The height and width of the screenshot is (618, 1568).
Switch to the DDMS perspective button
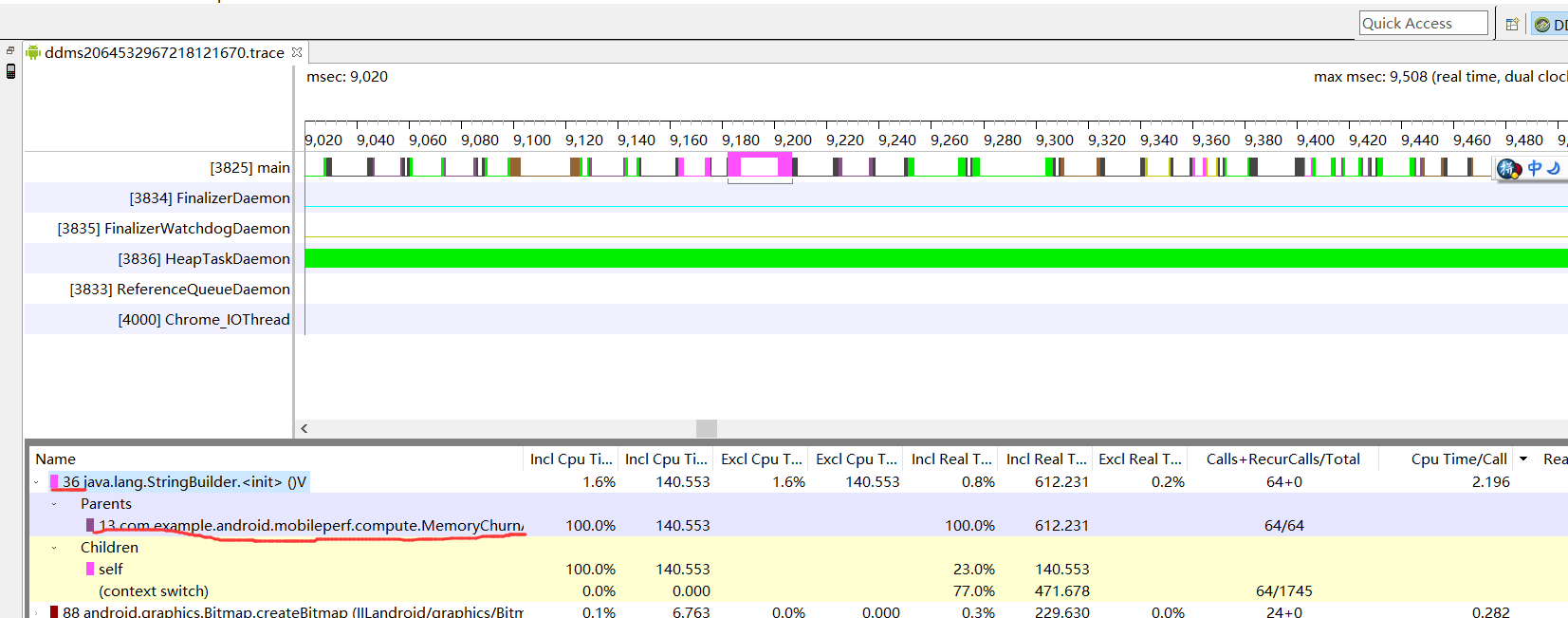[x=1551, y=25]
